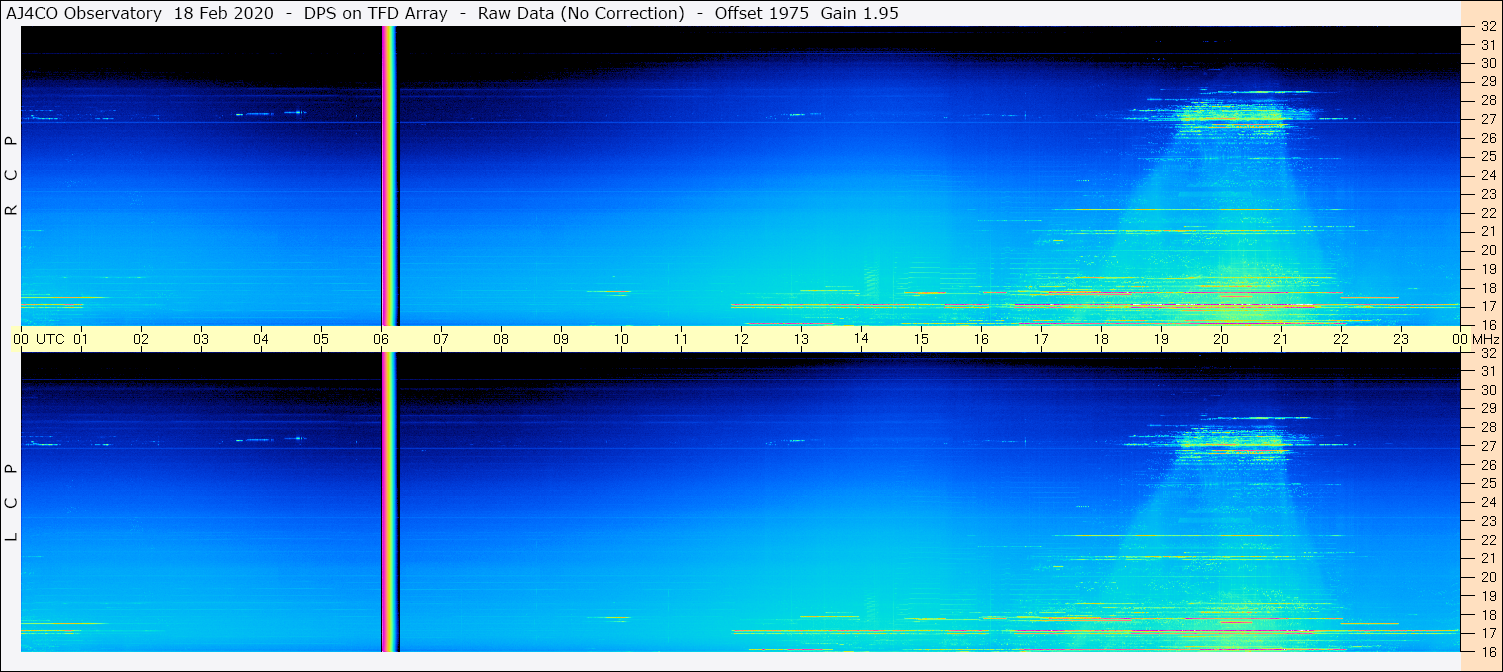Pick the 26 MHz tick of LCP panel
This screenshot has width=1503, height=672.
1488,465
